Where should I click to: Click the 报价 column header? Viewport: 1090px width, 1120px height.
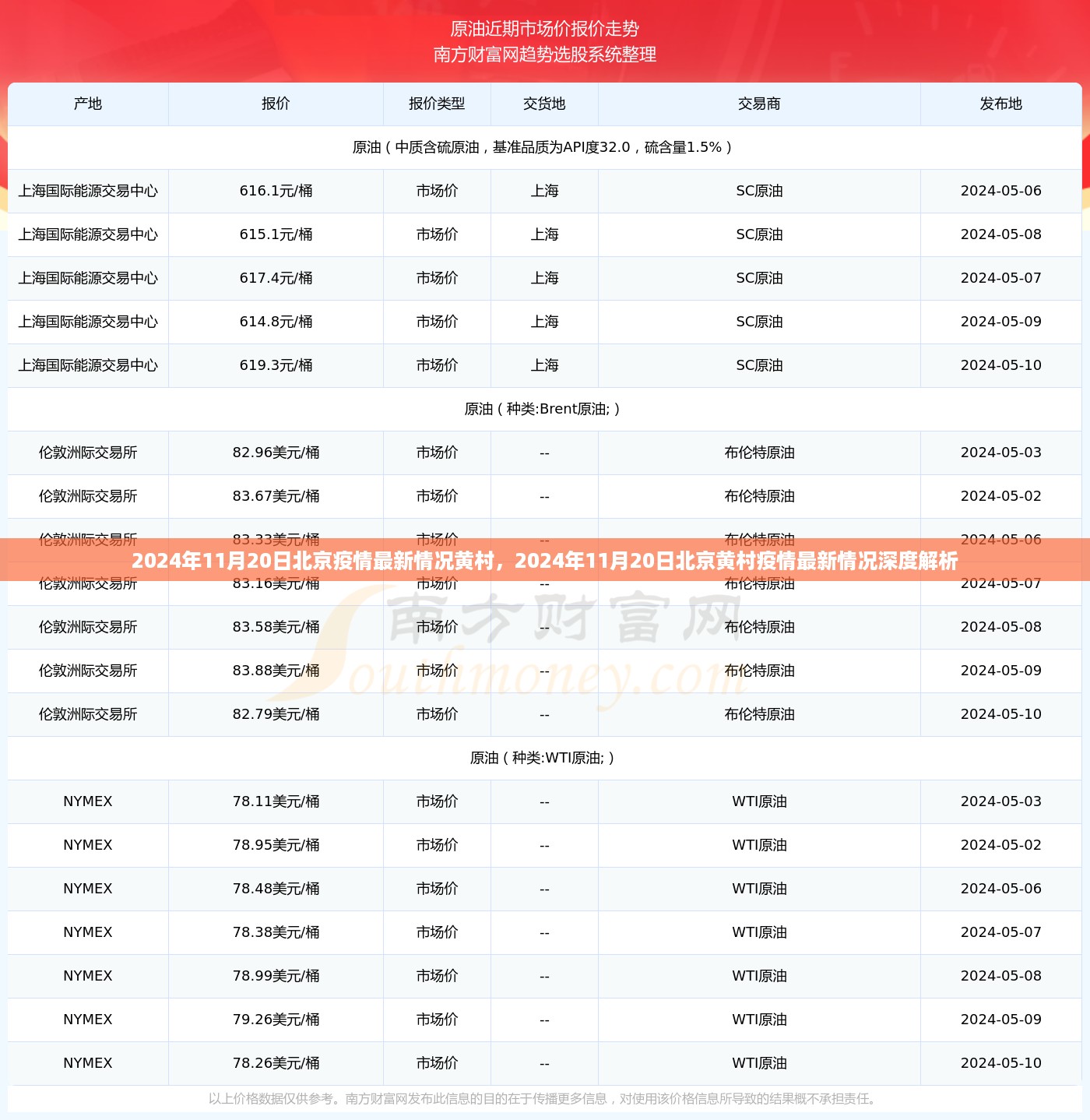pyautogui.click(x=276, y=104)
